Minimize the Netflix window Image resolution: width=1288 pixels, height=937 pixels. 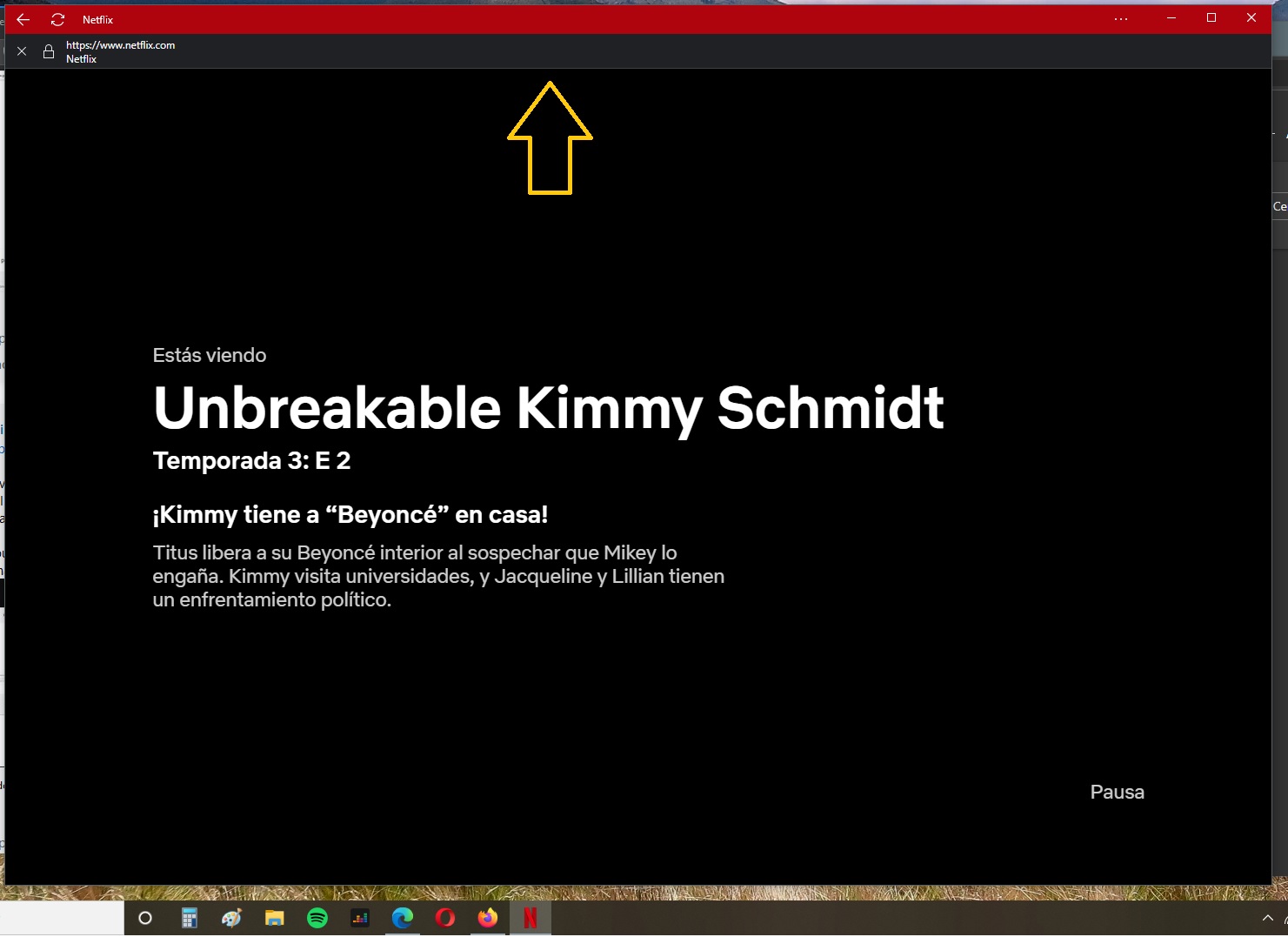1171,18
